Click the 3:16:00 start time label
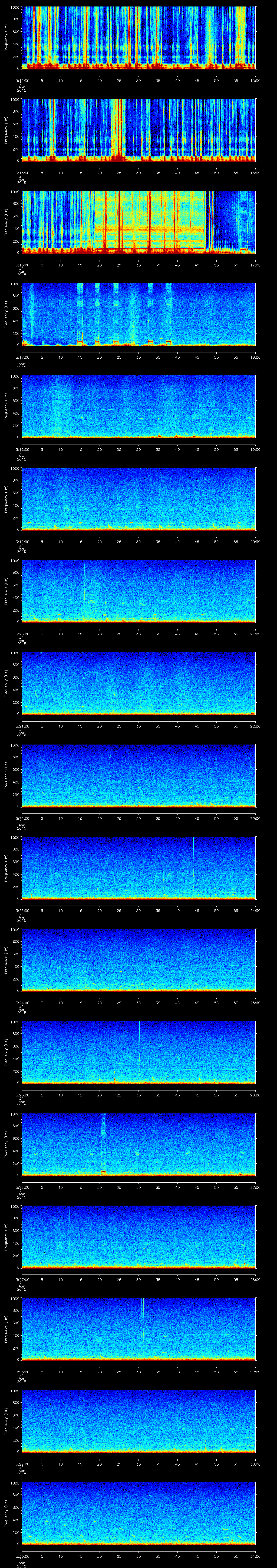 [22, 265]
